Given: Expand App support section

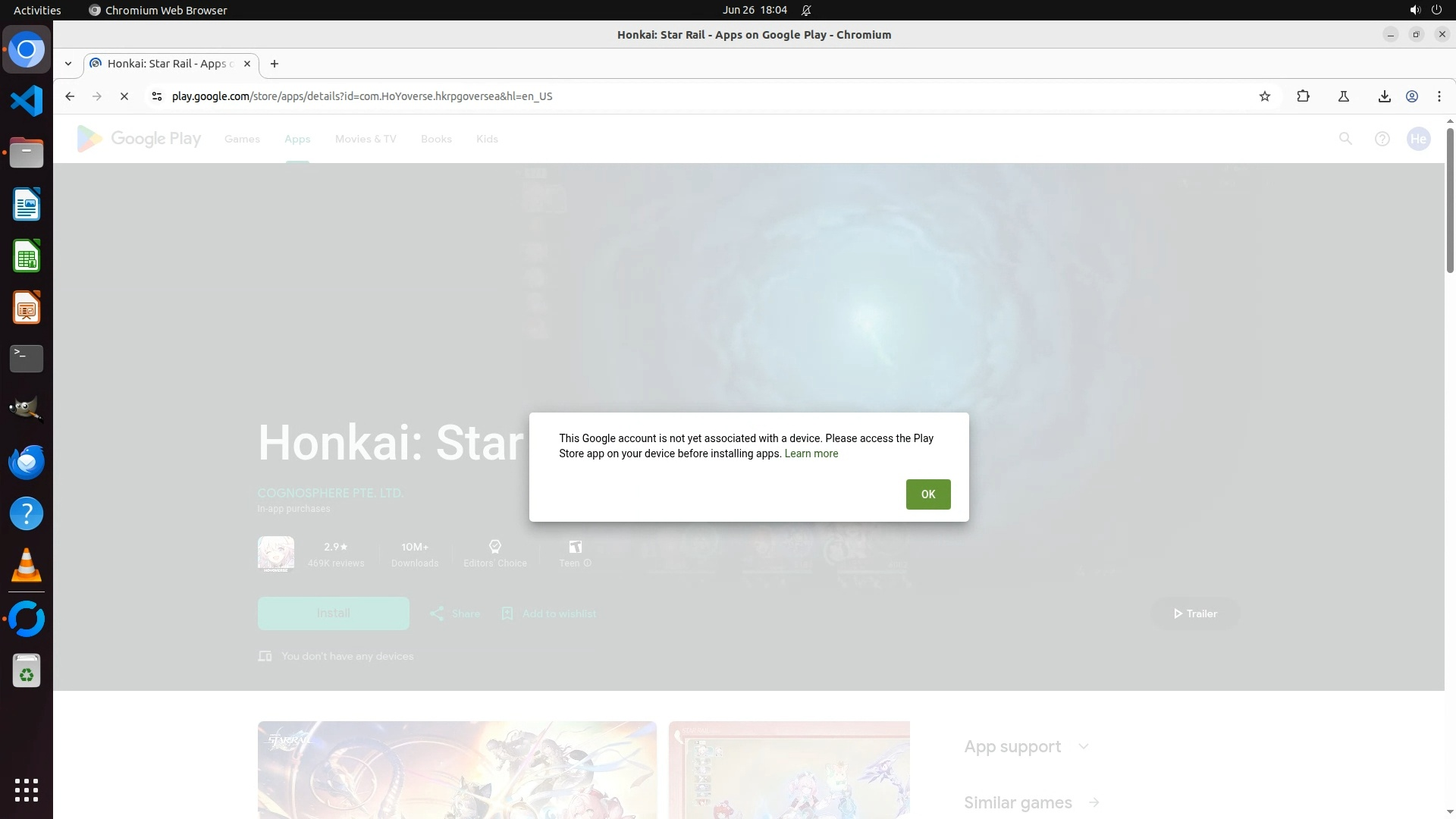Looking at the screenshot, I should (x=1083, y=747).
